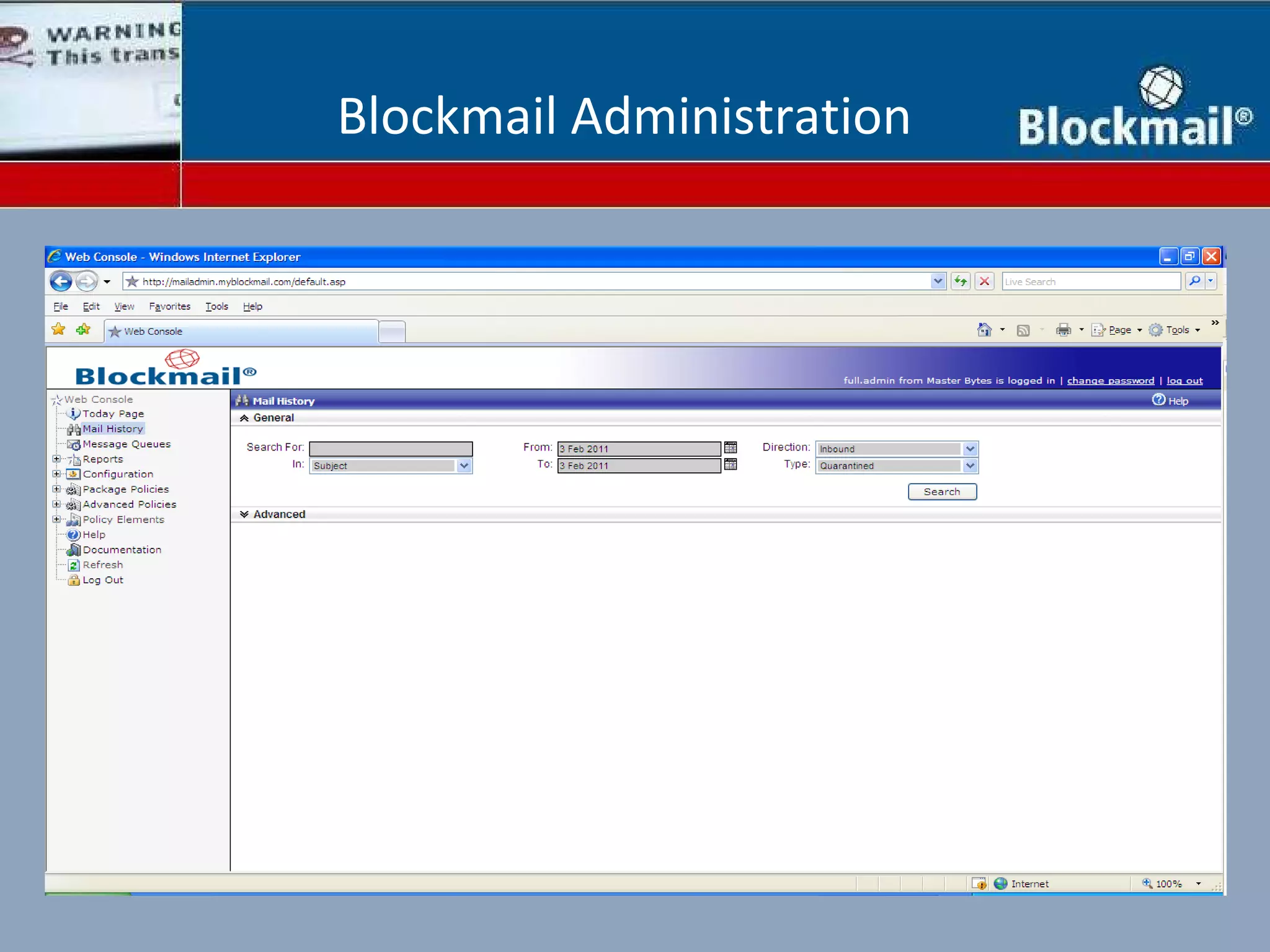This screenshot has width=1270, height=952.
Task: Open Advanced Policies in the sidebar
Action: [130, 505]
